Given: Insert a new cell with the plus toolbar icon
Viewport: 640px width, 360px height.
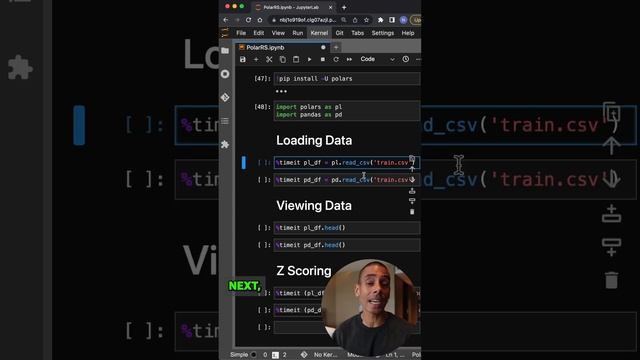Looking at the screenshot, I should click(256, 60).
